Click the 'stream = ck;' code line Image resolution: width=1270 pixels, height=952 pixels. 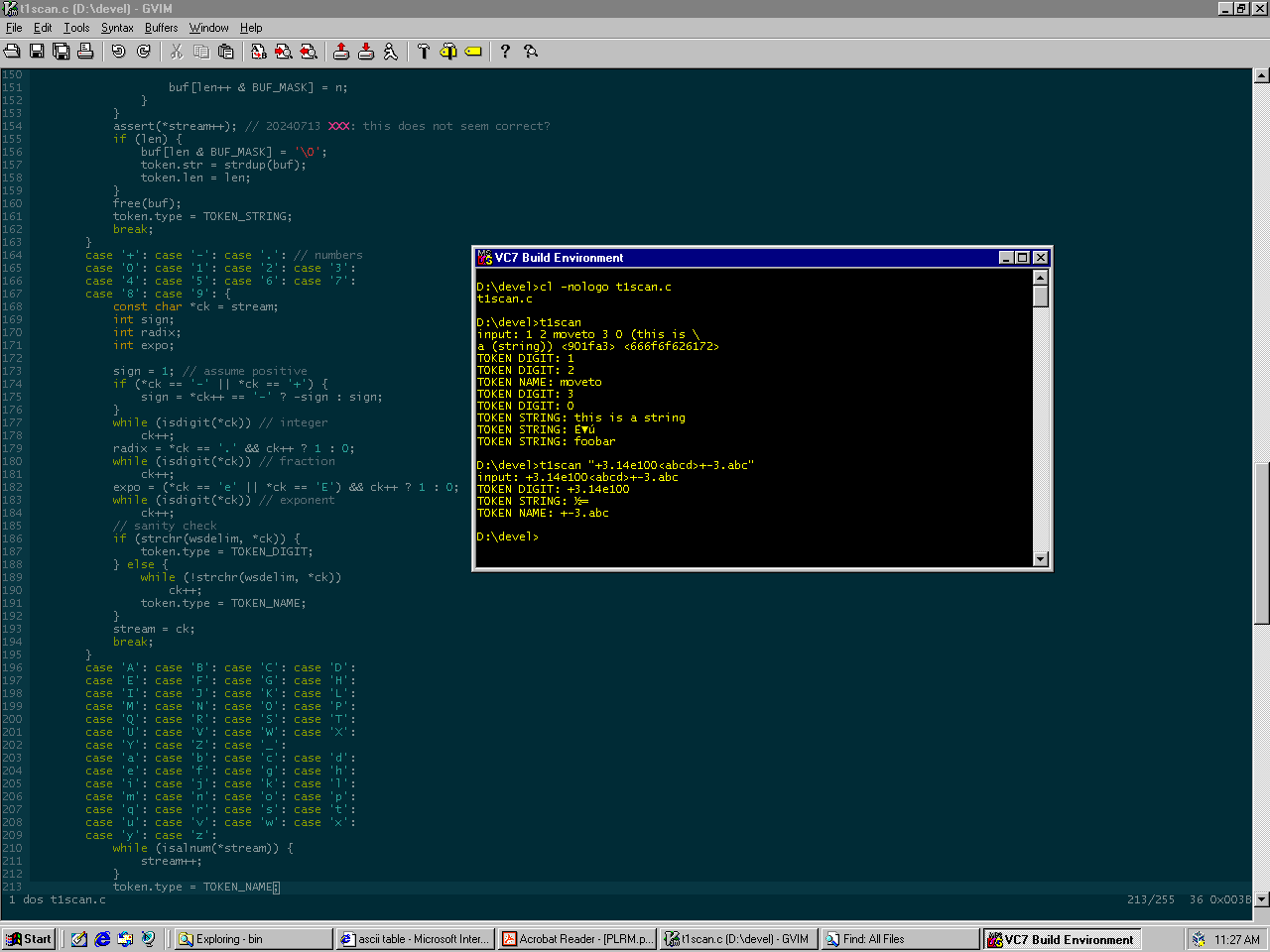[x=154, y=629]
